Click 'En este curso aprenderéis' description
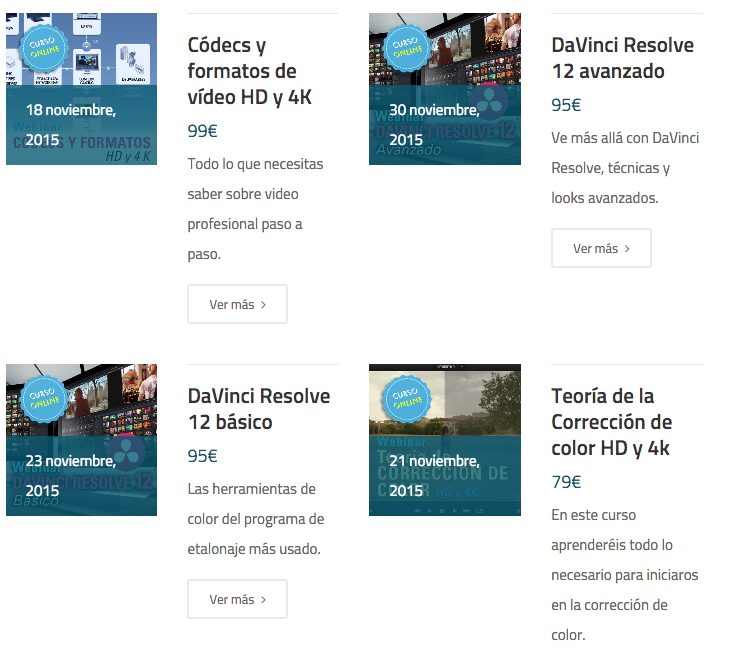This screenshot has height=657, width=730. tap(625, 575)
